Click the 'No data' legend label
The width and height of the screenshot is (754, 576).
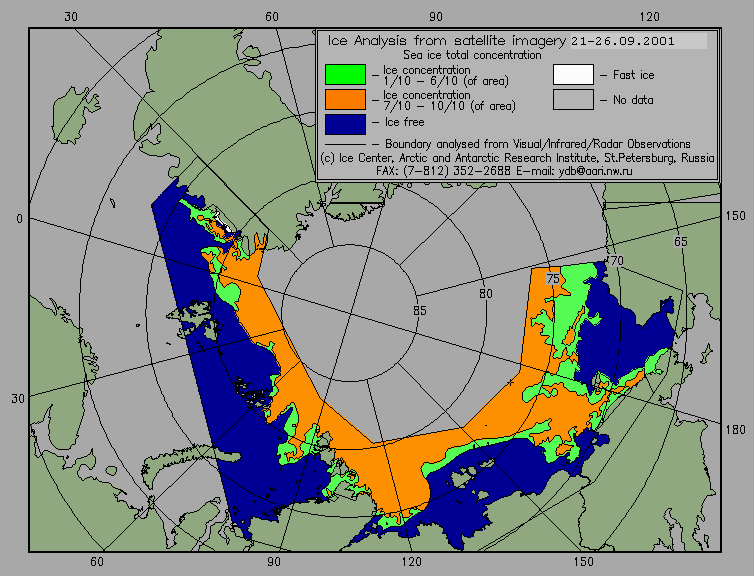tap(633, 100)
